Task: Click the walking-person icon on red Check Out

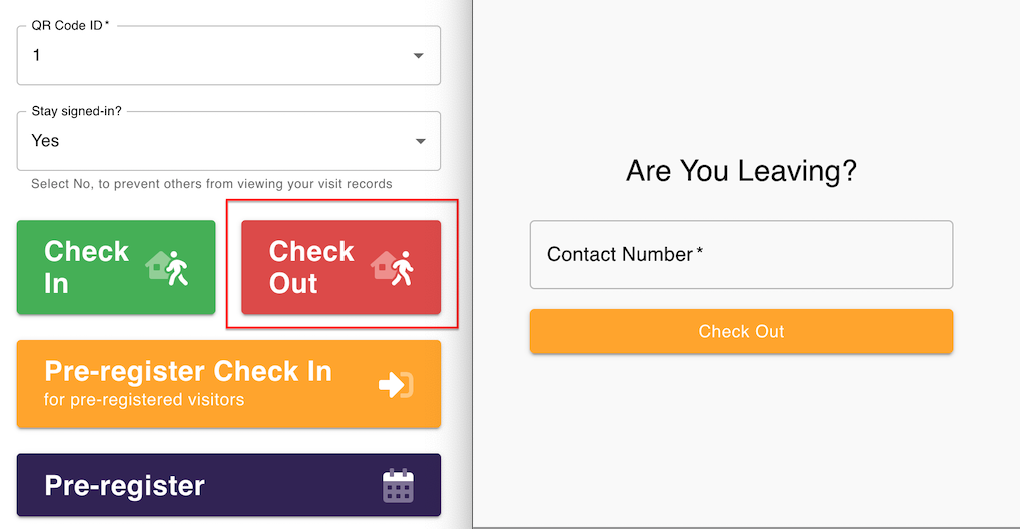Action: point(392,268)
